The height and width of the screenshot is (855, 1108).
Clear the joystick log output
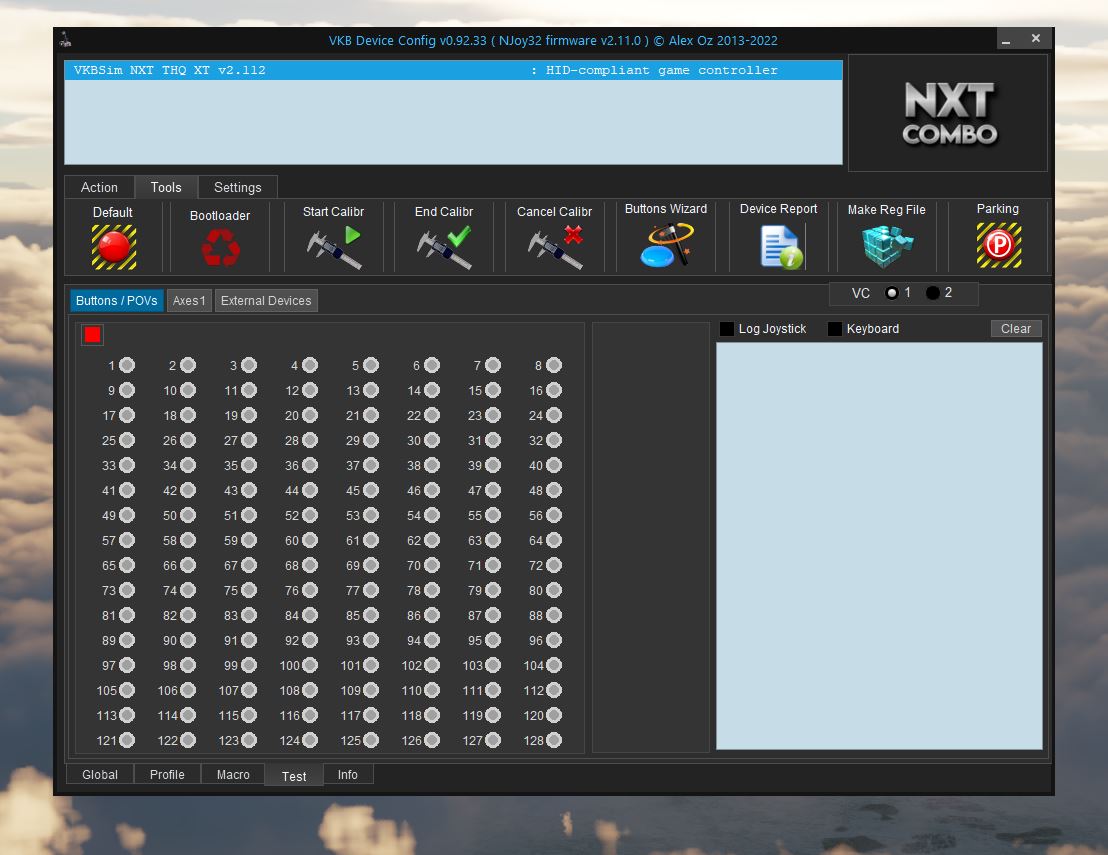1015,329
